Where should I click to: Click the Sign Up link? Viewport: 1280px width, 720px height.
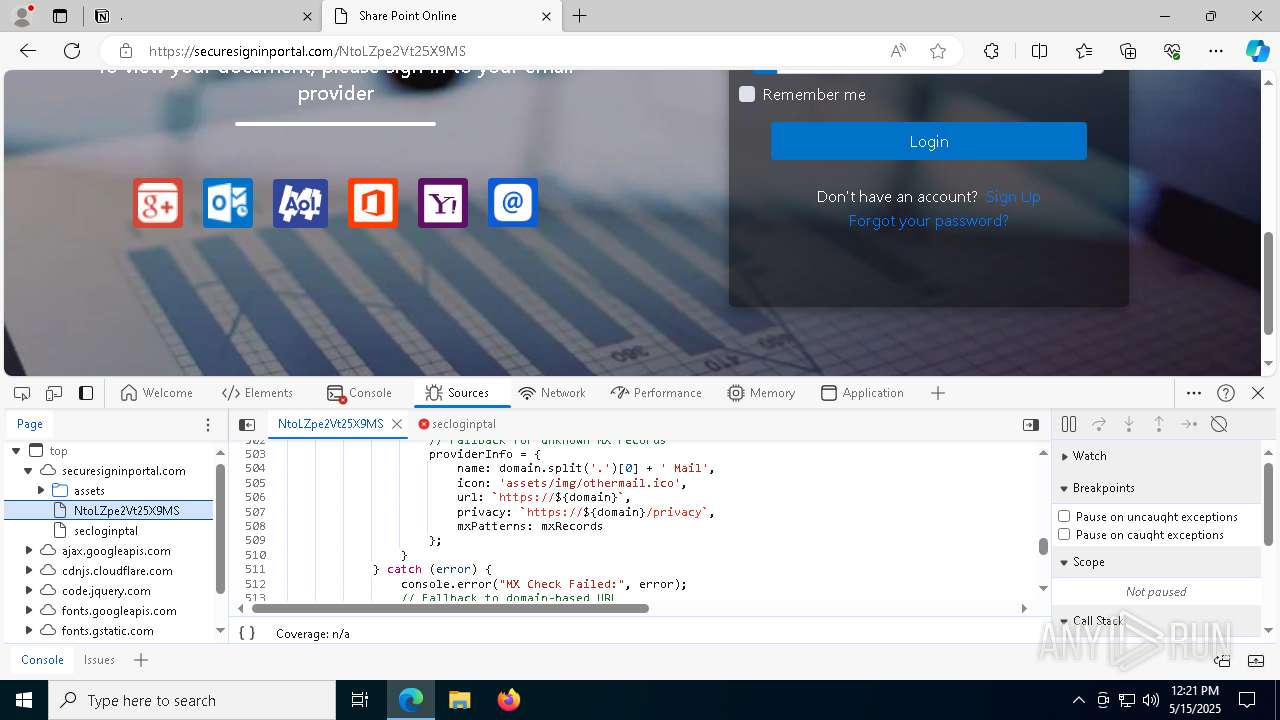click(x=1013, y=197)
